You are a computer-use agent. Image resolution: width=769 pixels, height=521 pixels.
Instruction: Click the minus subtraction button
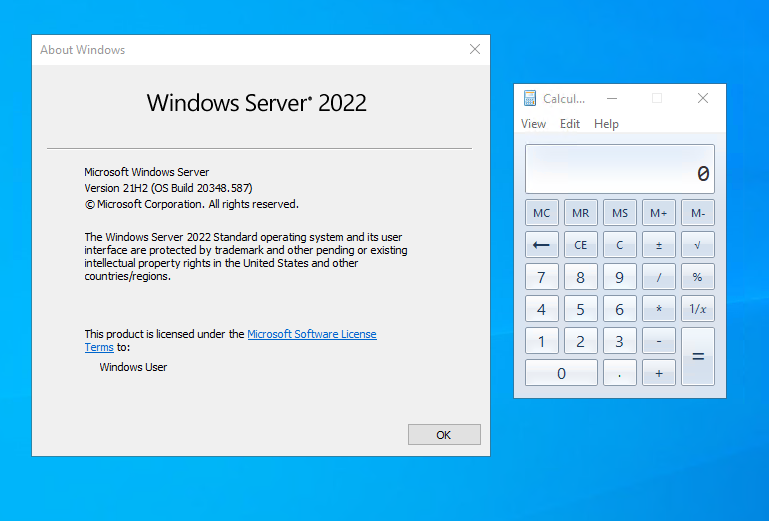click(659, 341)
